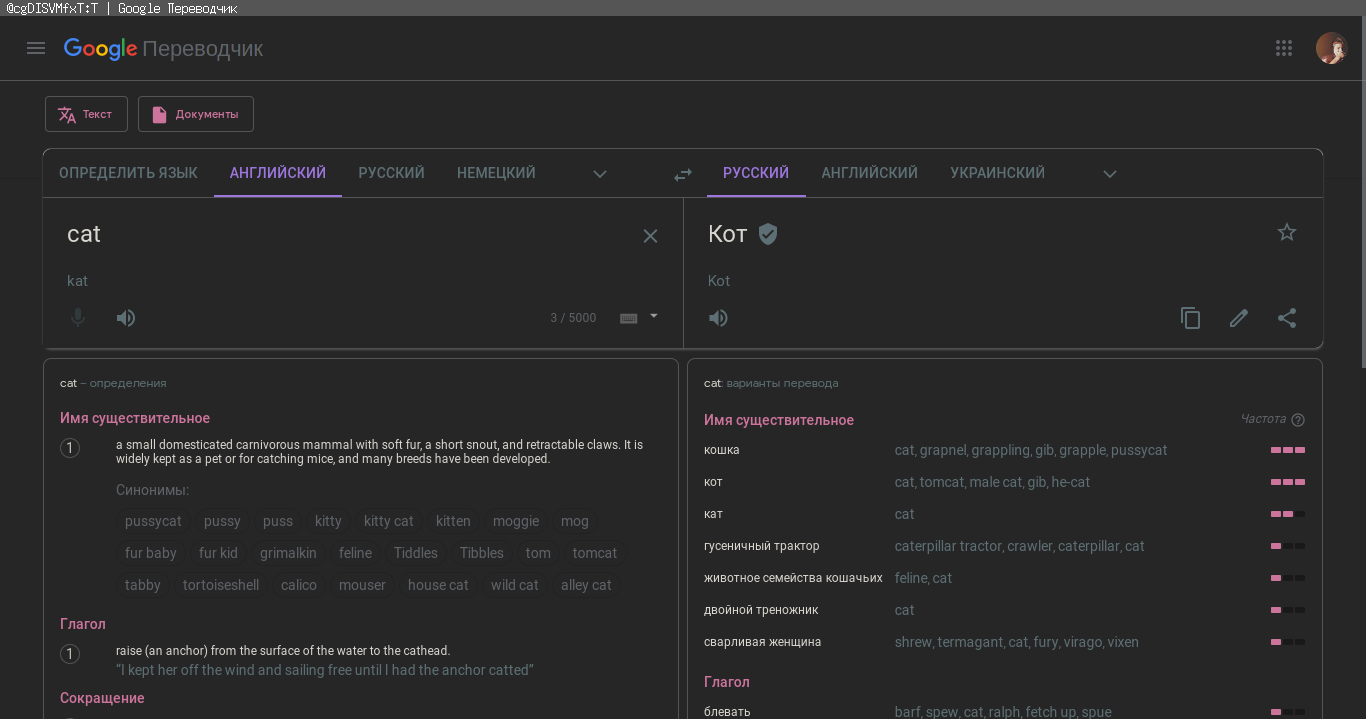This screenshot has width=1366, height=719.
Task: Select the synonym chip alley cat
Action: point(586,585)
